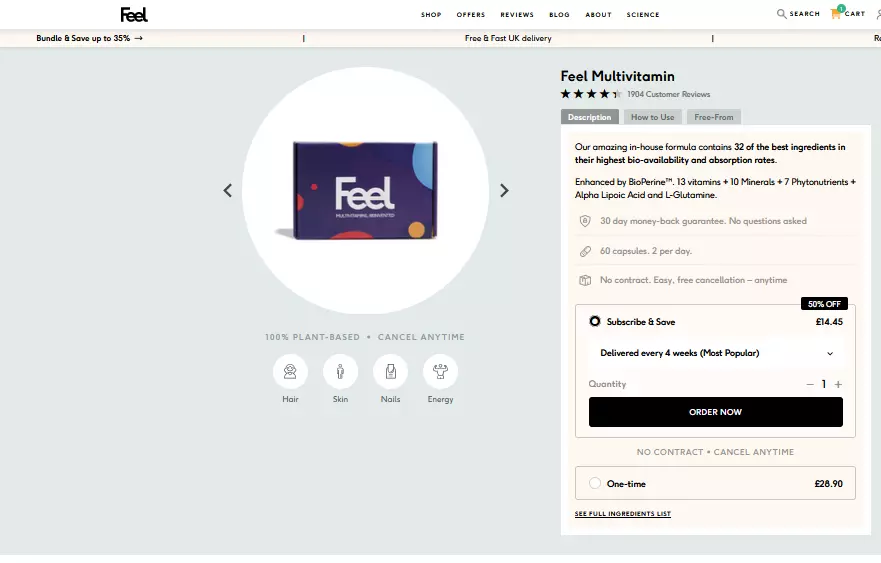Click the quantity value 1

824,384
